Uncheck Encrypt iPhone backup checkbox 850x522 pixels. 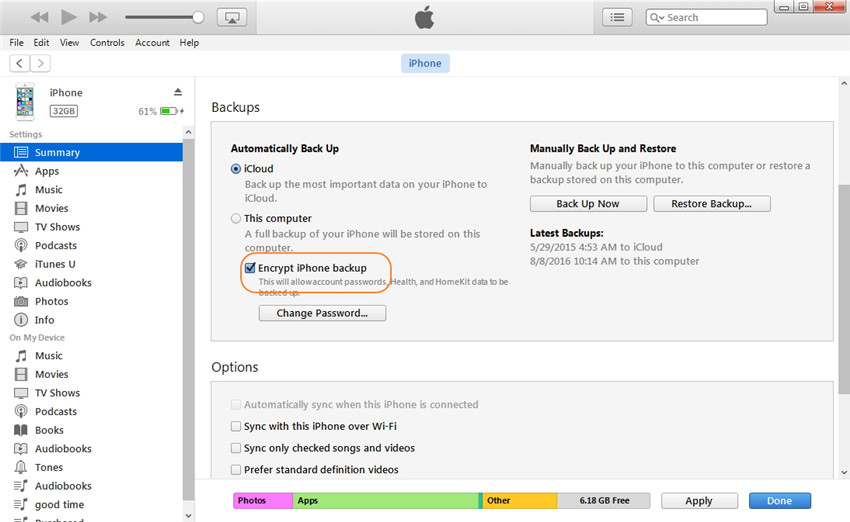[250, 268]
